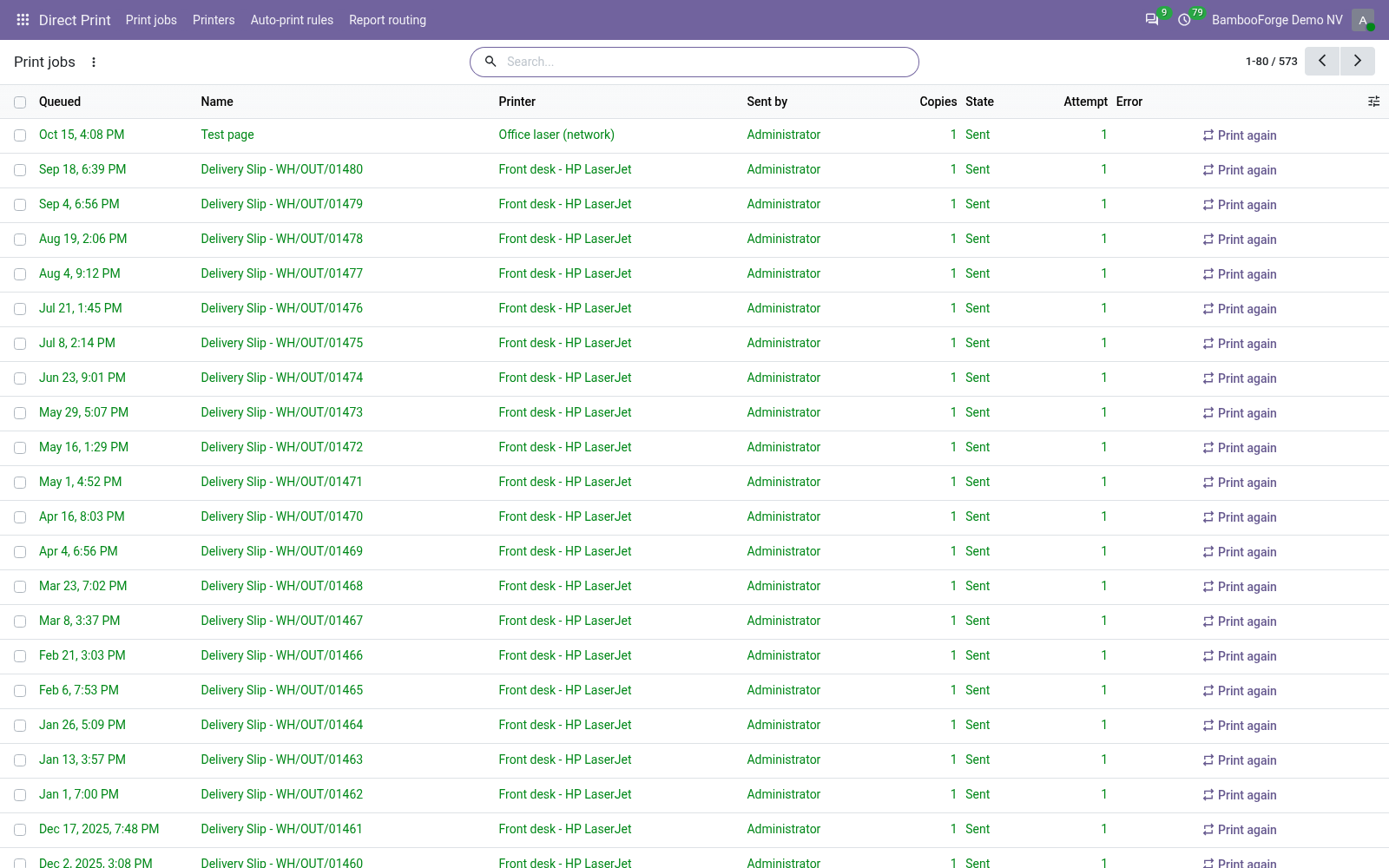Sort by the Sent by column header
Screen dimensions: 1389x868
coord(767,102)
